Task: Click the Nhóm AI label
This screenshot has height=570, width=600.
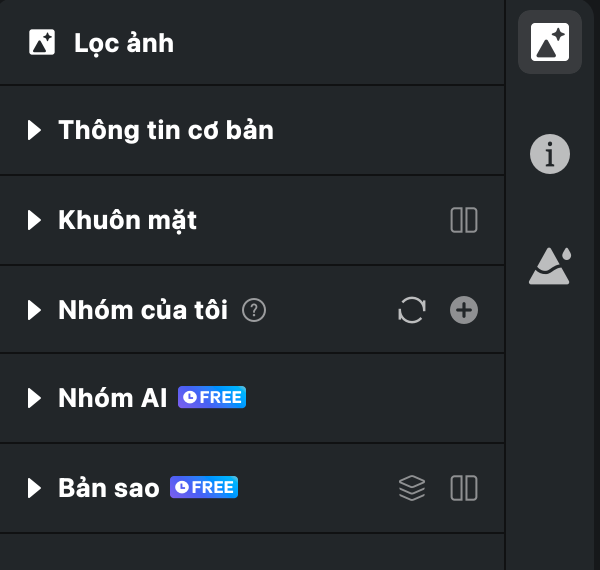Action: point(112,398)
